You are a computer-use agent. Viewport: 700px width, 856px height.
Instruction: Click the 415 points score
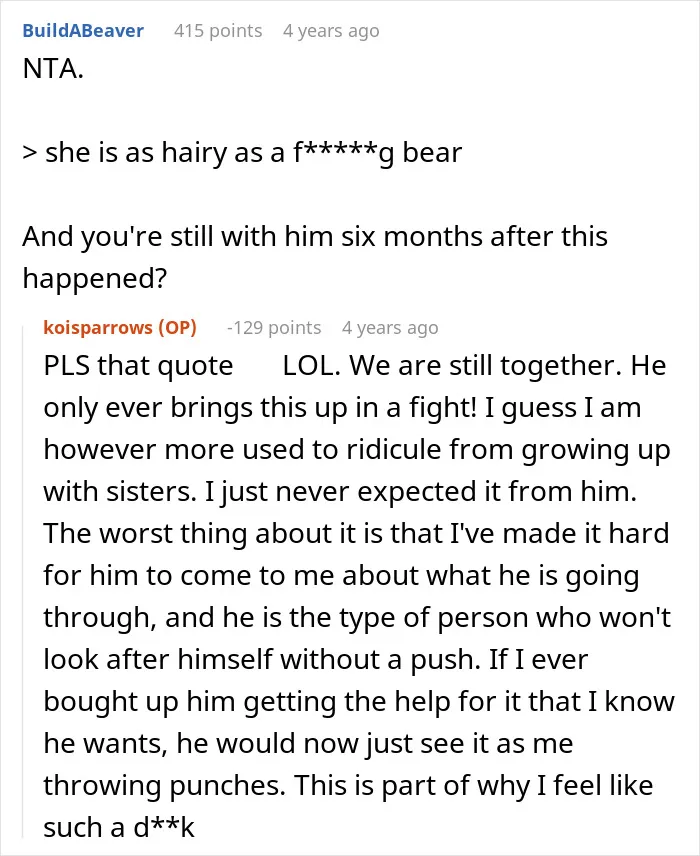click(218, 31)
